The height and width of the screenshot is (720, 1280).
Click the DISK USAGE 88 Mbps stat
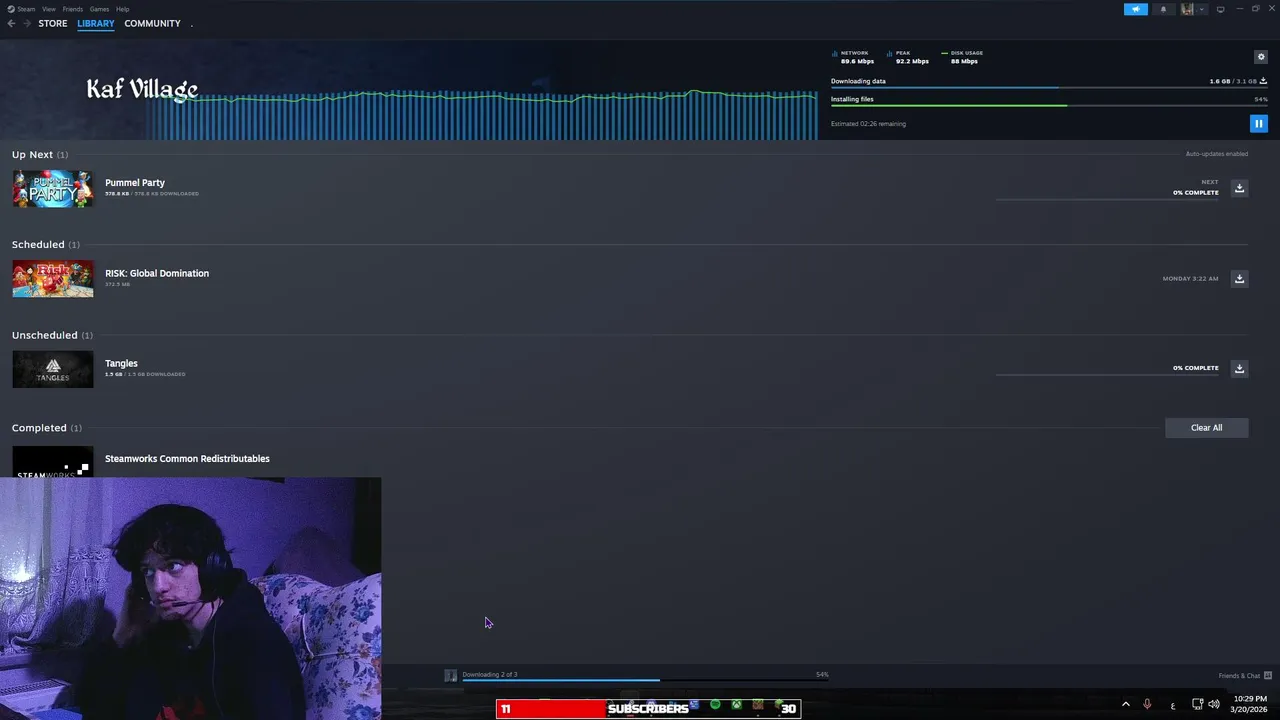[x=962, y=57]
